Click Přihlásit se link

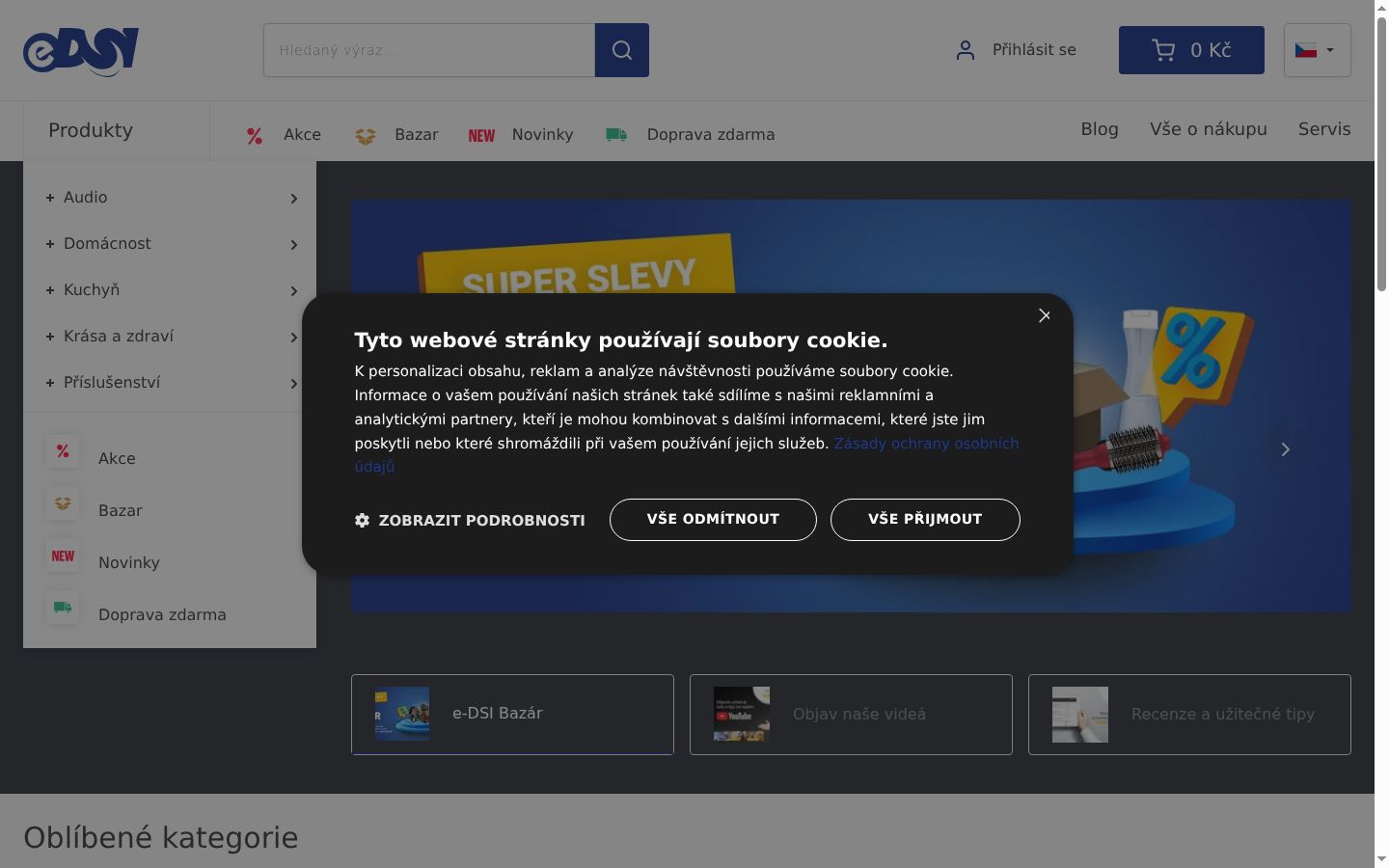pos(1034,50)
